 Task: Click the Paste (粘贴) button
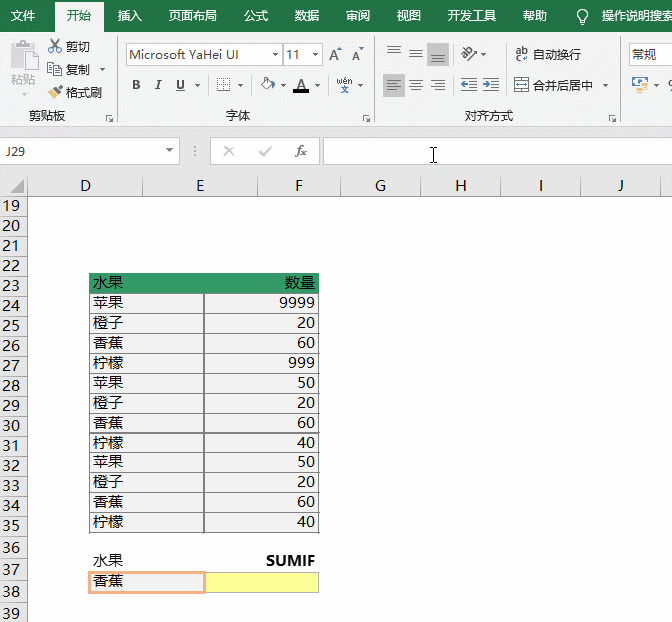pyautogui.click(x=22, y=66)
